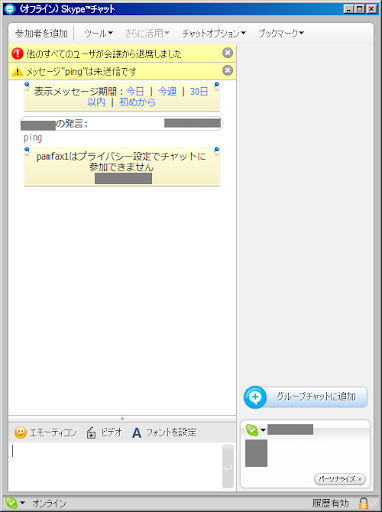
Task: Click the video webcam icon
Action: 91,433
